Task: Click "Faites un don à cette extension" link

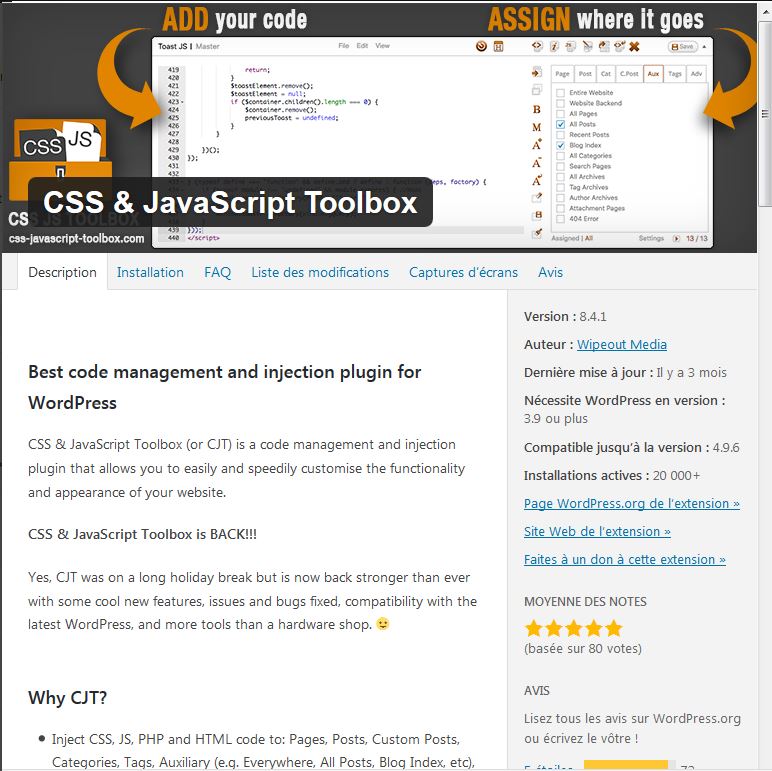Action: pos(624,560)
